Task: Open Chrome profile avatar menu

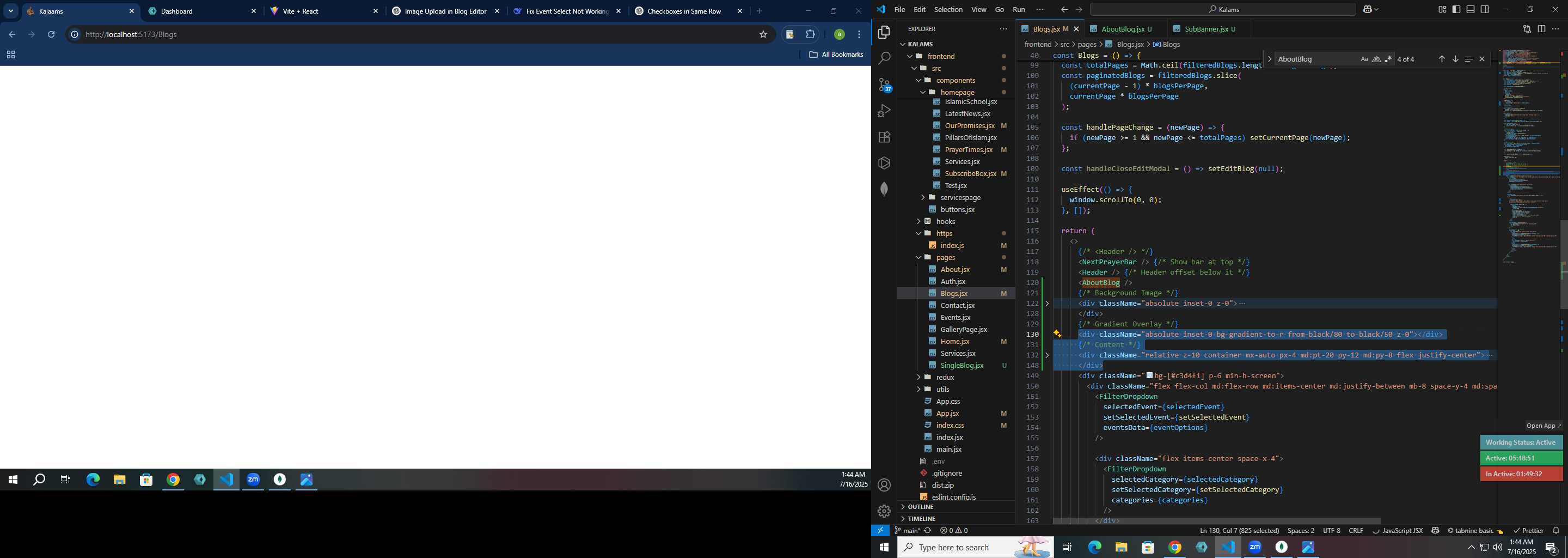Action: point(839,35)
